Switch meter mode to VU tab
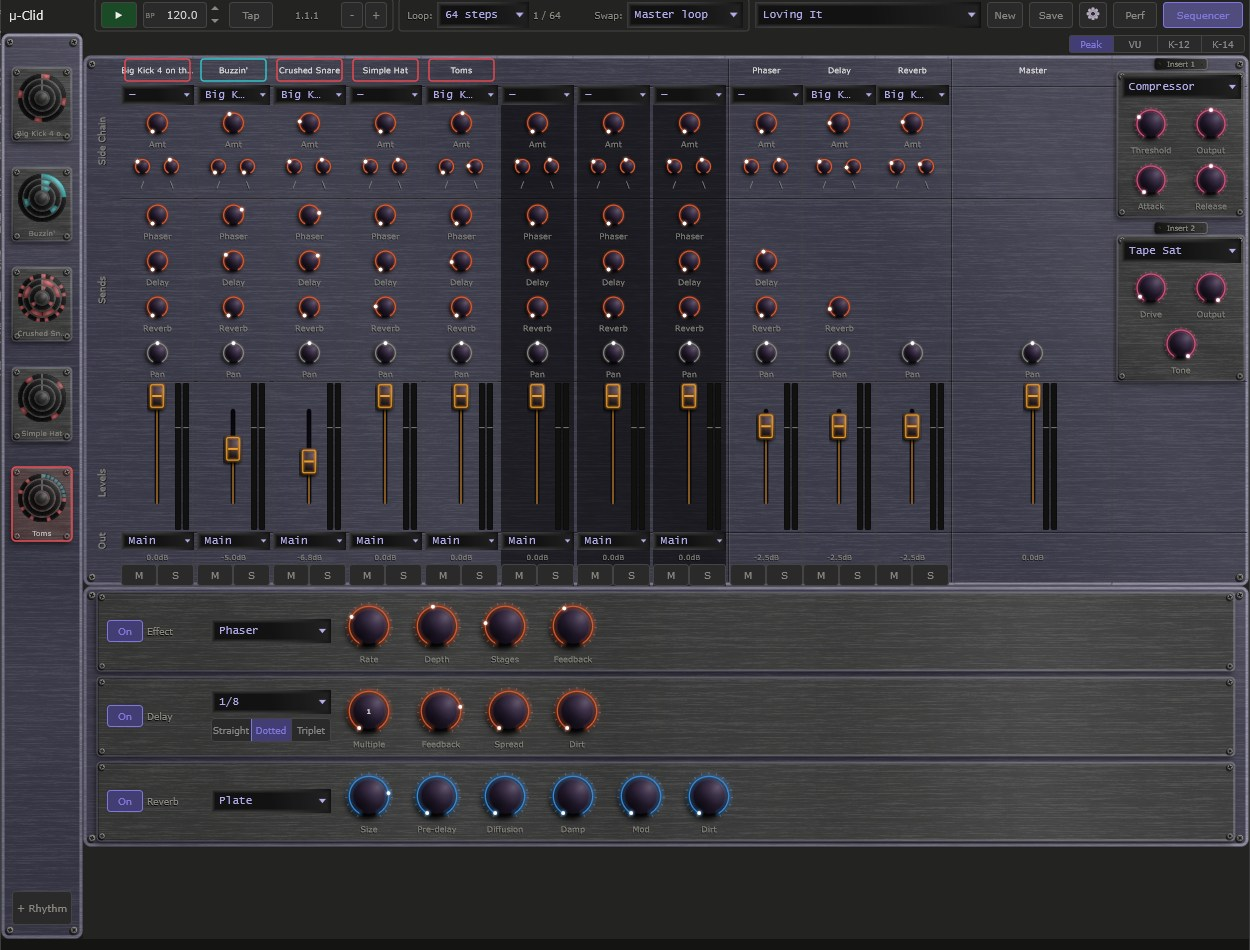Viewport: 1250px width, 950px height. pyautogui.click(x=1135, y=44)
